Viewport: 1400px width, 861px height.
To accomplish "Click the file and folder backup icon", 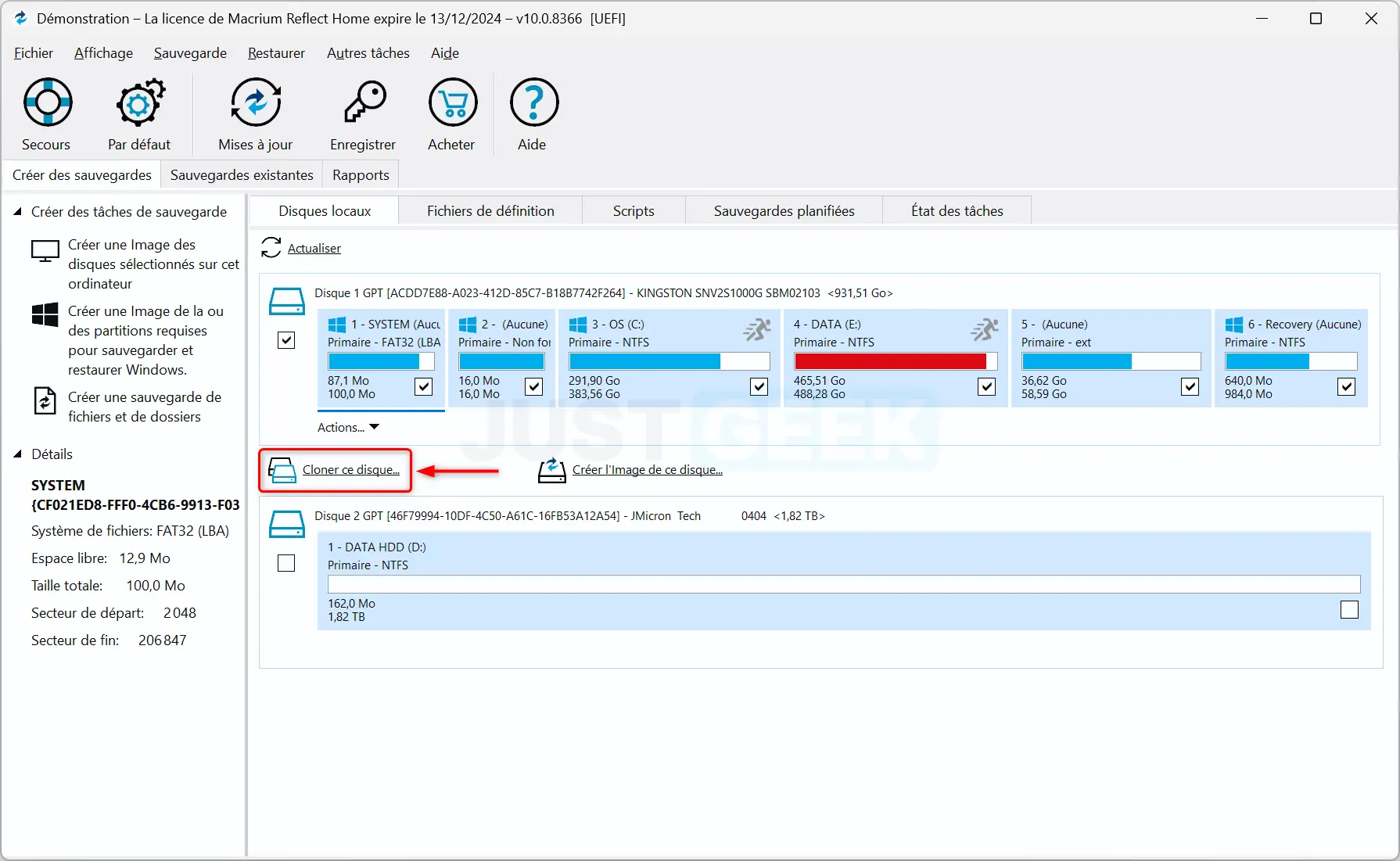I will pos(45,400).
